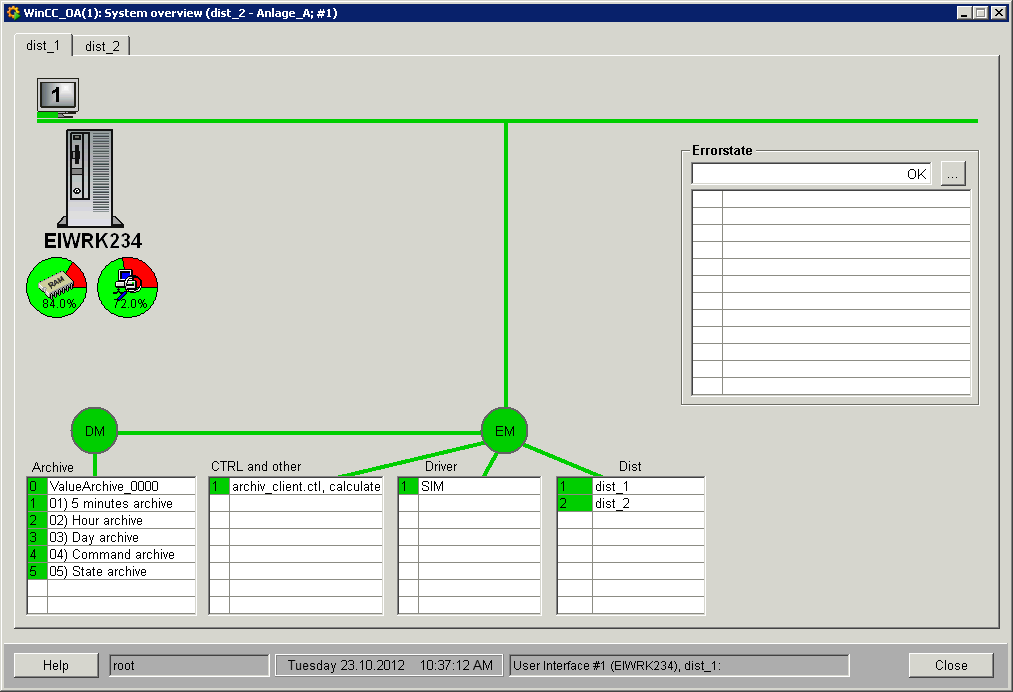Click the EIWRK234 server tower icon
The height and width of the screenshot is (692, 1013).
(89, 178)
